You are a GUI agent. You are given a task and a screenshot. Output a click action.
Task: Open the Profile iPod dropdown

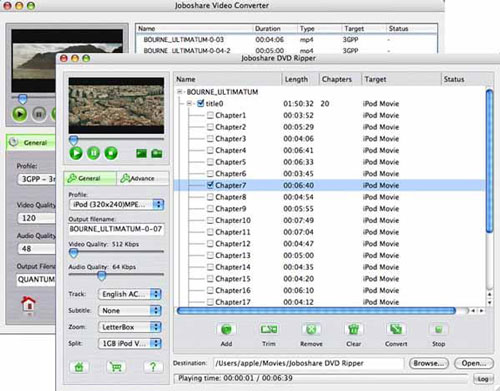116,204
